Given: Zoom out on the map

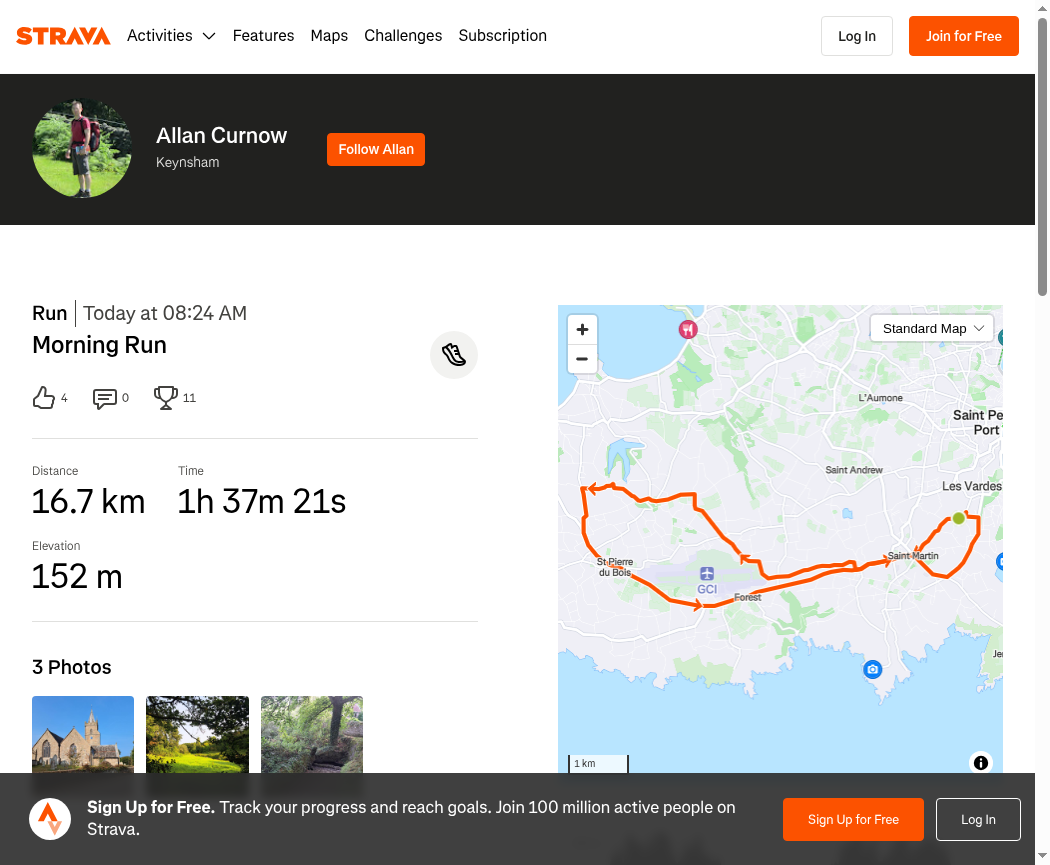Looking at the screenshot, I should (x=582, y=359).
